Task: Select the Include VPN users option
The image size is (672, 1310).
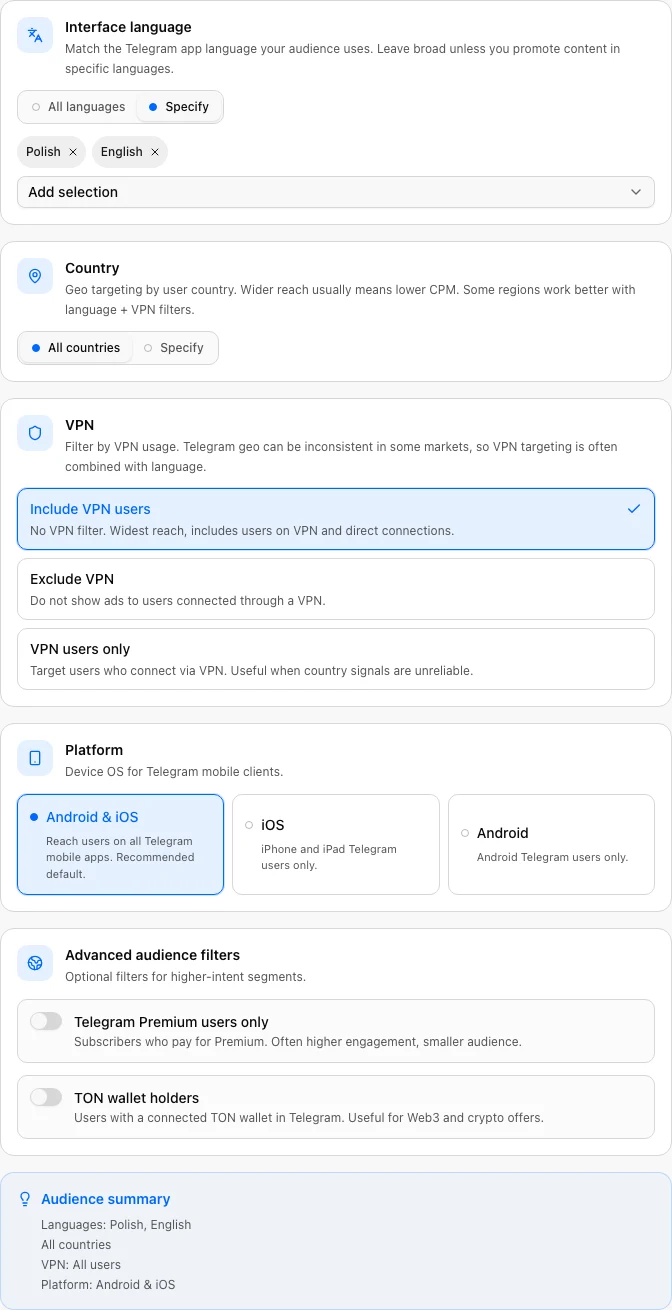Action: [336, 519]
